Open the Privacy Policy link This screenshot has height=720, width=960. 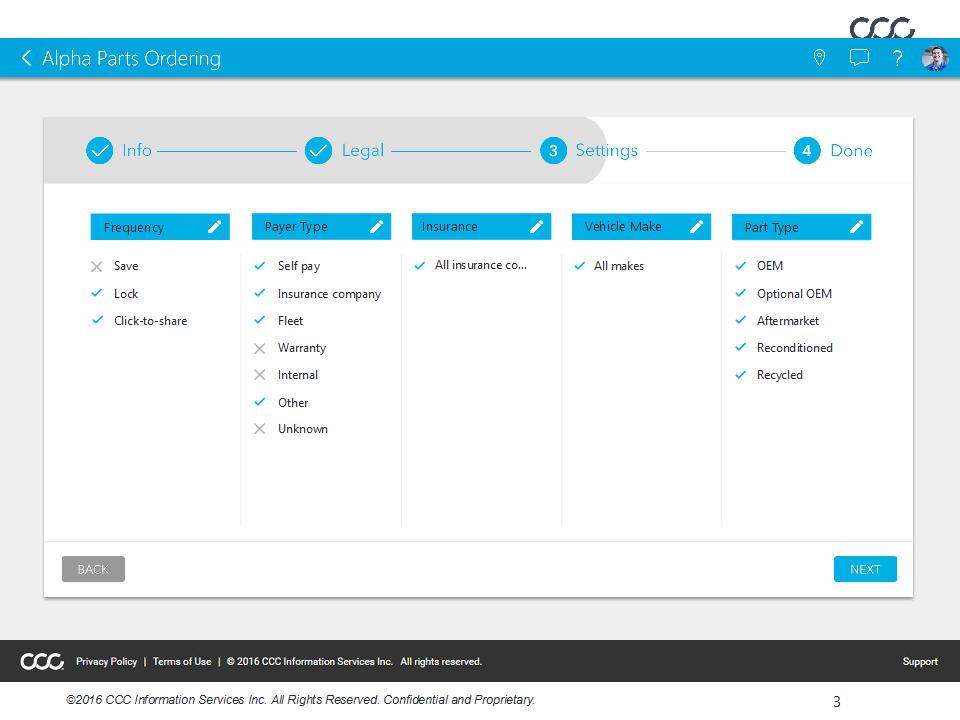pyautogui.click(x=107, y=662)
